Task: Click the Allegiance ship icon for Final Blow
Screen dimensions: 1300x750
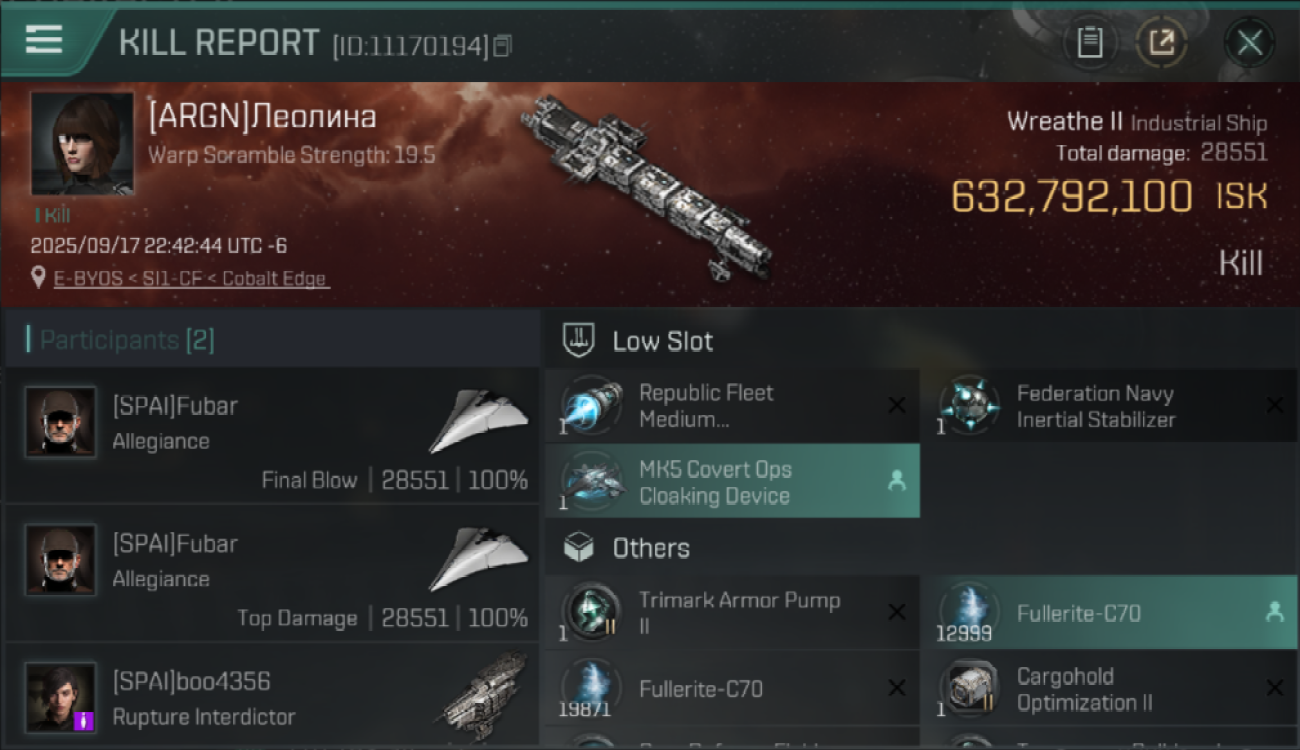Action: [478, 422]
